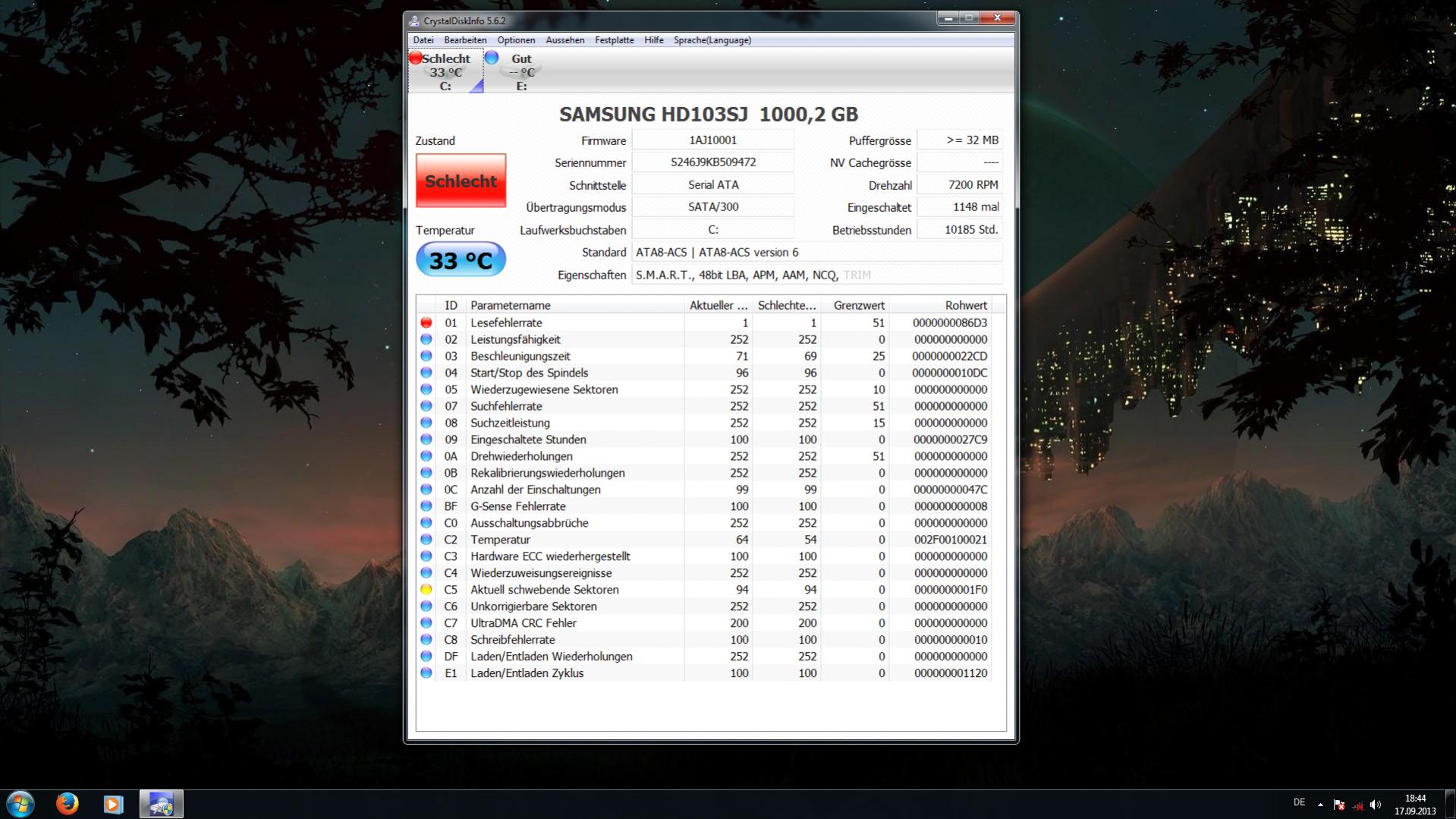Click the DE language indicator

(1299, 803)
